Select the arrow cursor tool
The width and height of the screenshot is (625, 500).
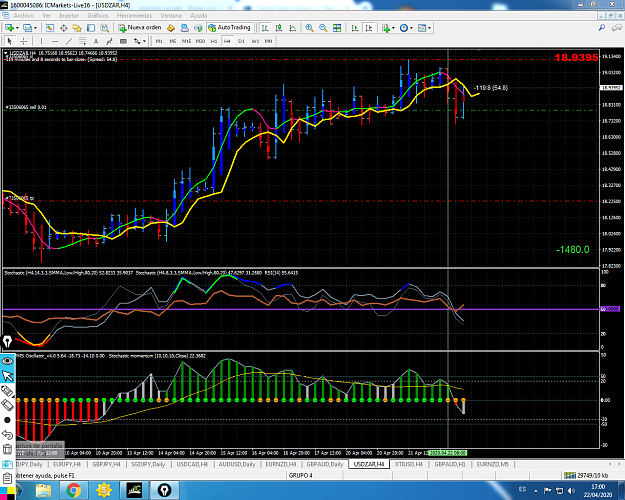pos(10,41)
